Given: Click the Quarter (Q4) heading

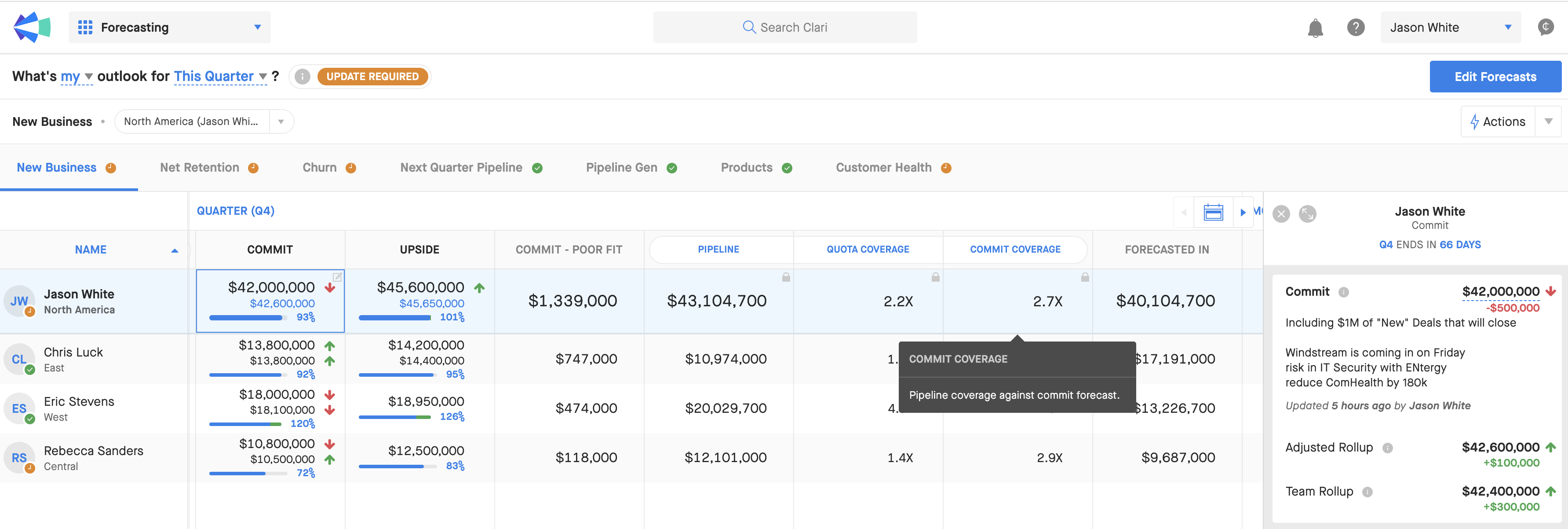Looking at the screenshot, I should click(x=236, y=211).
